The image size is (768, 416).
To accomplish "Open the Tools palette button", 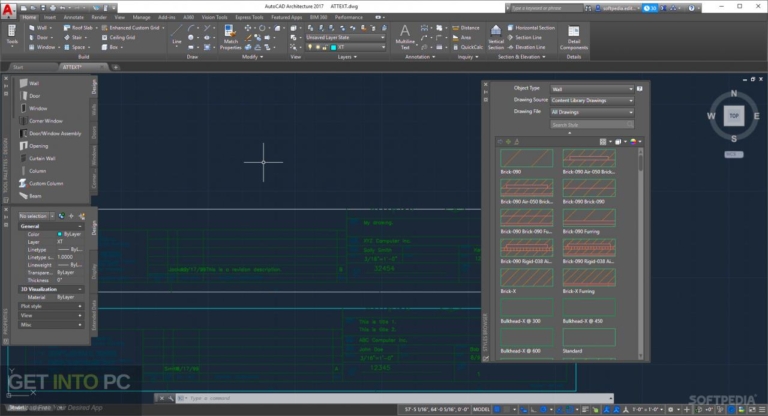I will coord(12,35).
